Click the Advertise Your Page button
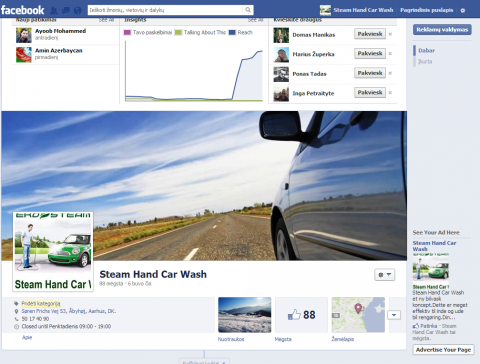Viewport: 480px width, 364px height. 443,350
